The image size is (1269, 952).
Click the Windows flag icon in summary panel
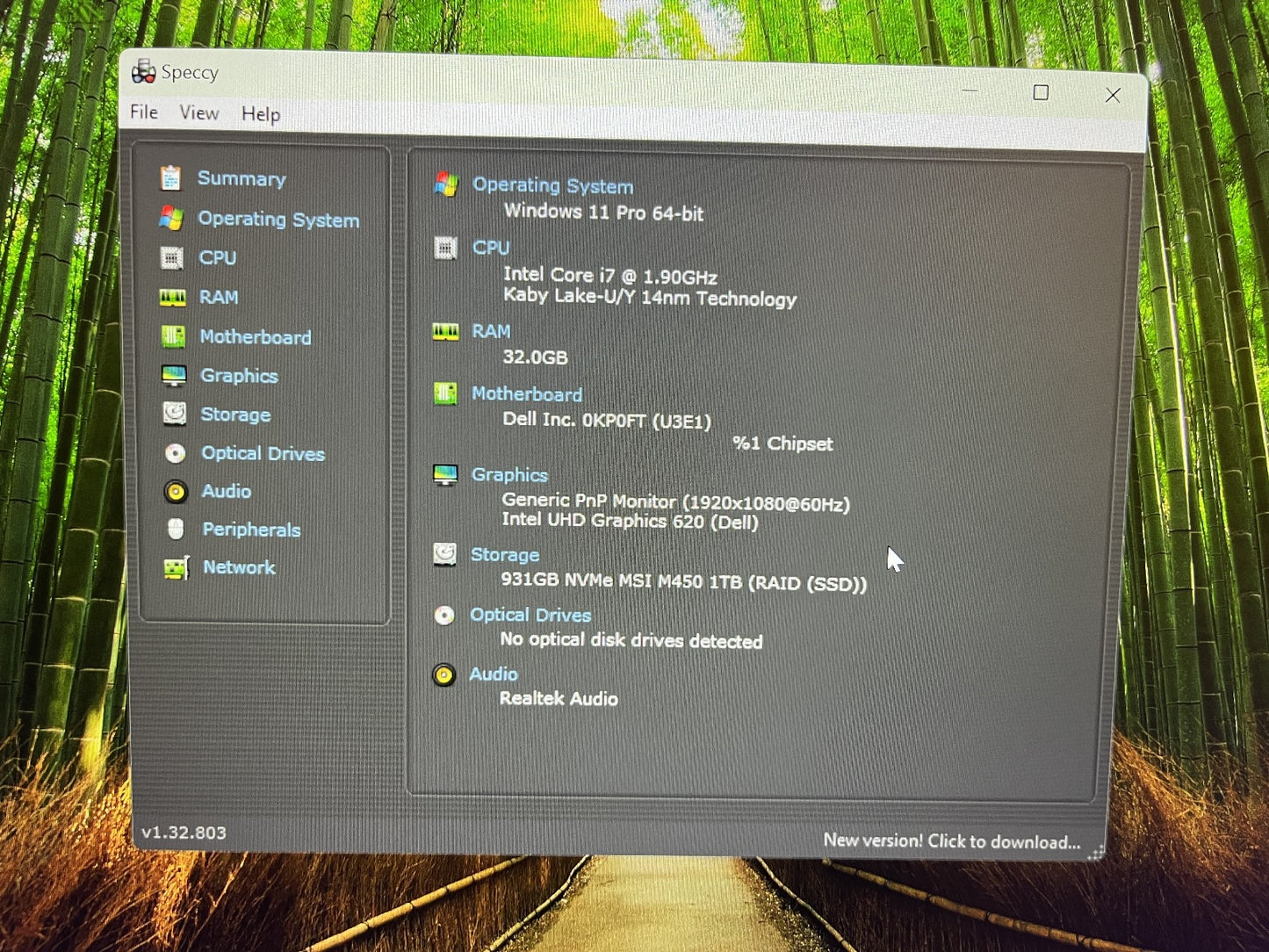(446, 184)
